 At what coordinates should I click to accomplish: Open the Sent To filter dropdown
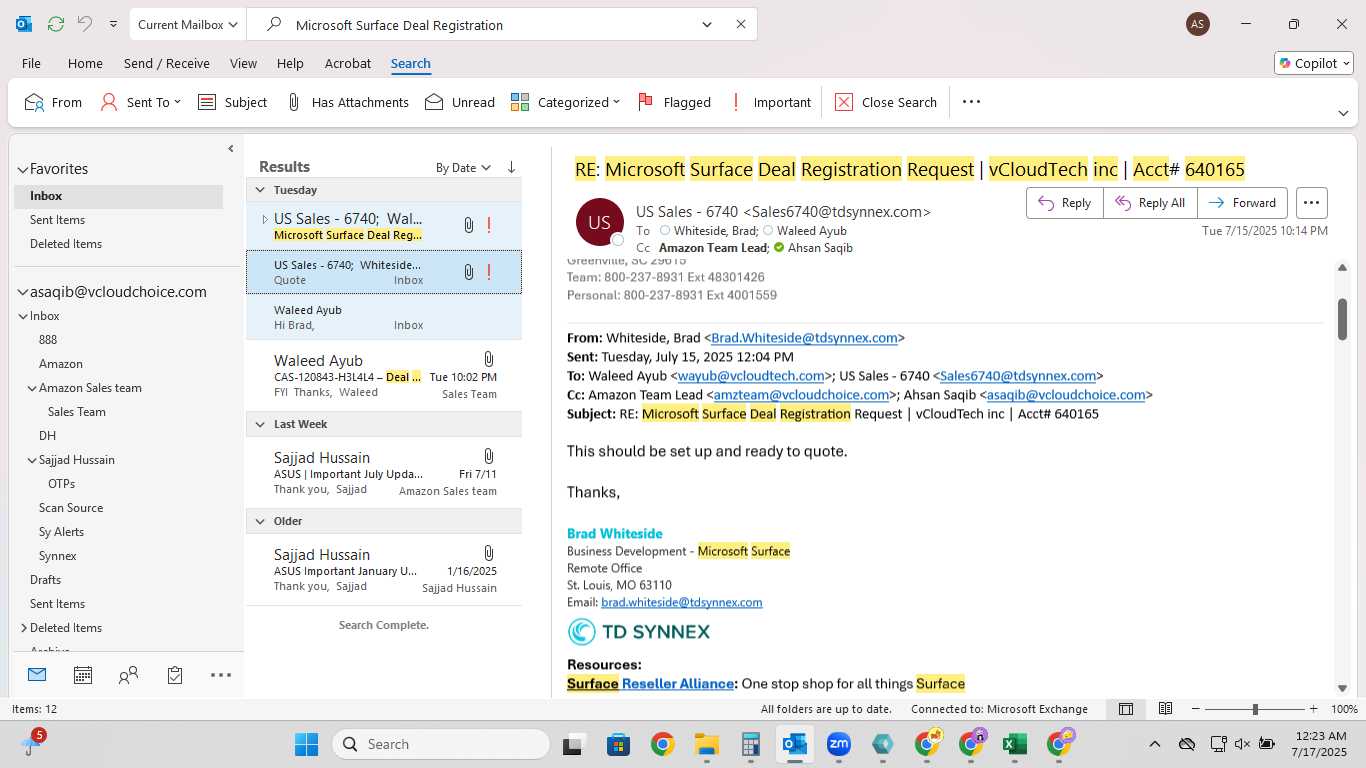coord(141,102)
